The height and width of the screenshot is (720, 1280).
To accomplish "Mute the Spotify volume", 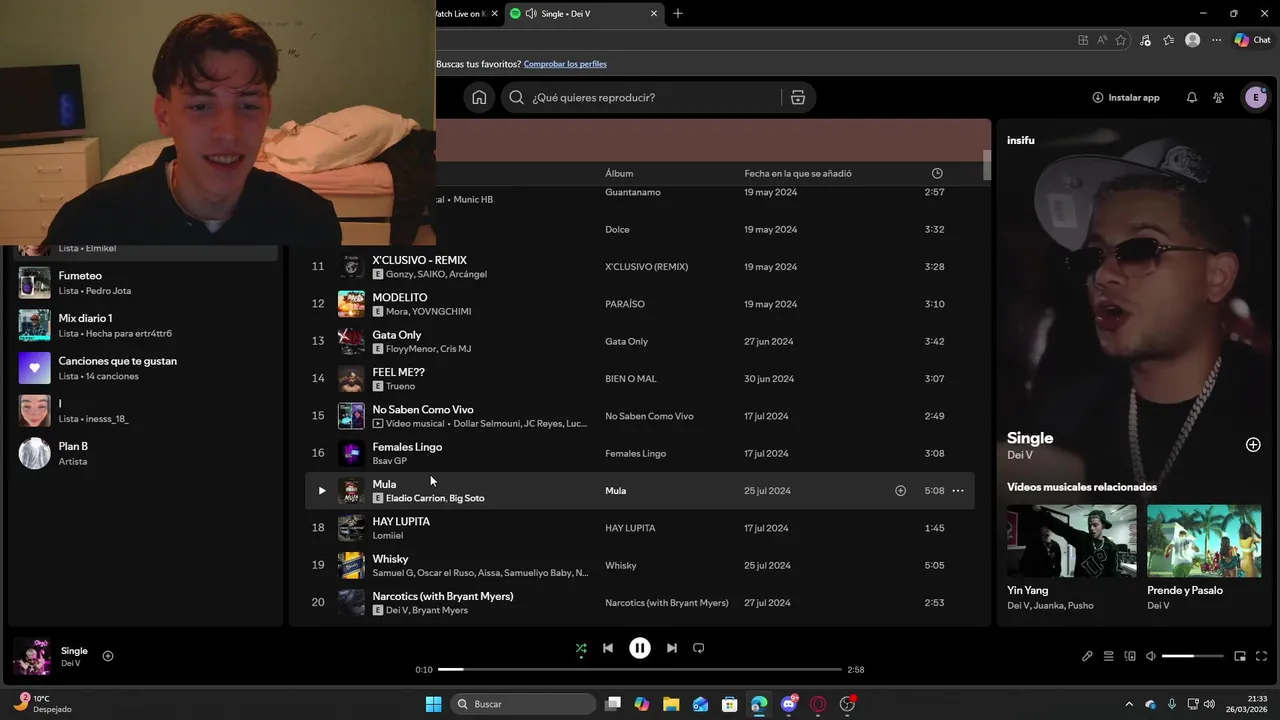I will (x=1151, y=656).
